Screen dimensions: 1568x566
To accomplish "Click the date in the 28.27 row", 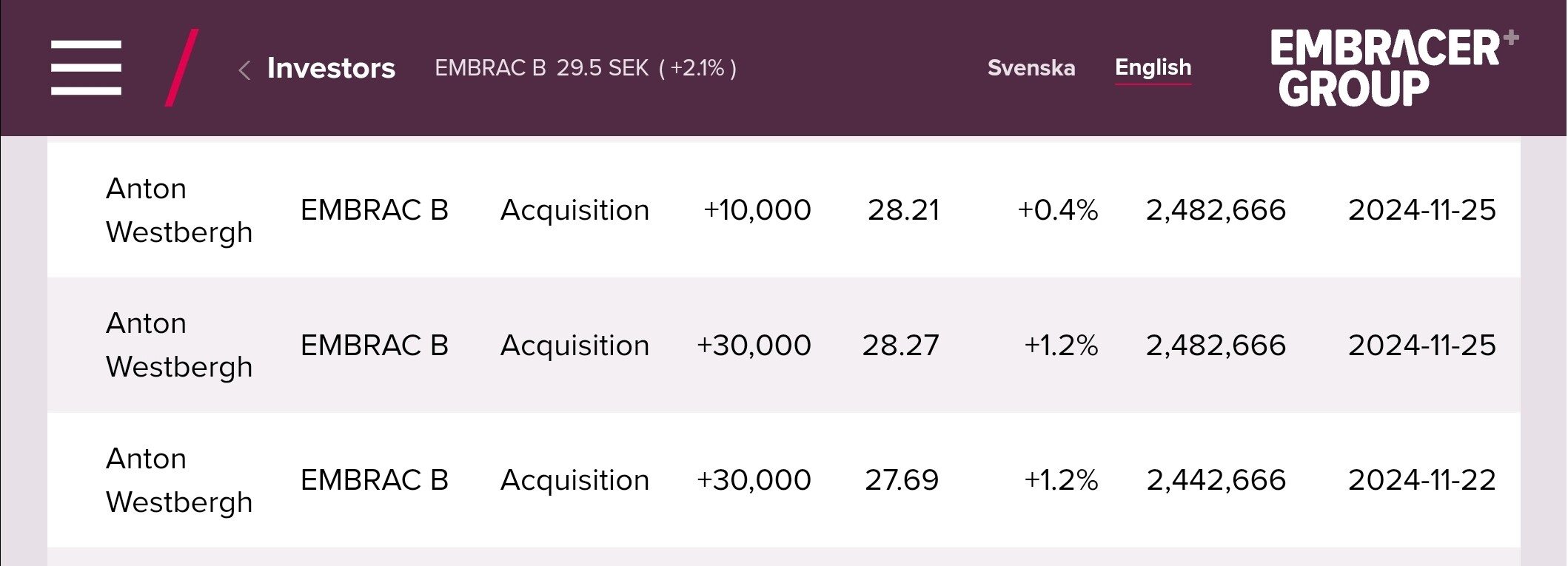I will point(1421,346).
